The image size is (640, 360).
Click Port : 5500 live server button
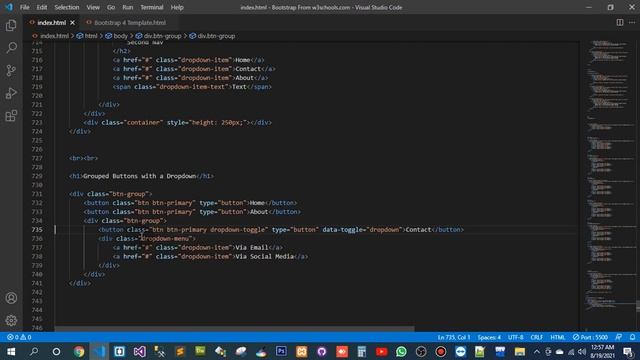pyautogui.click(x=590, y=337)
